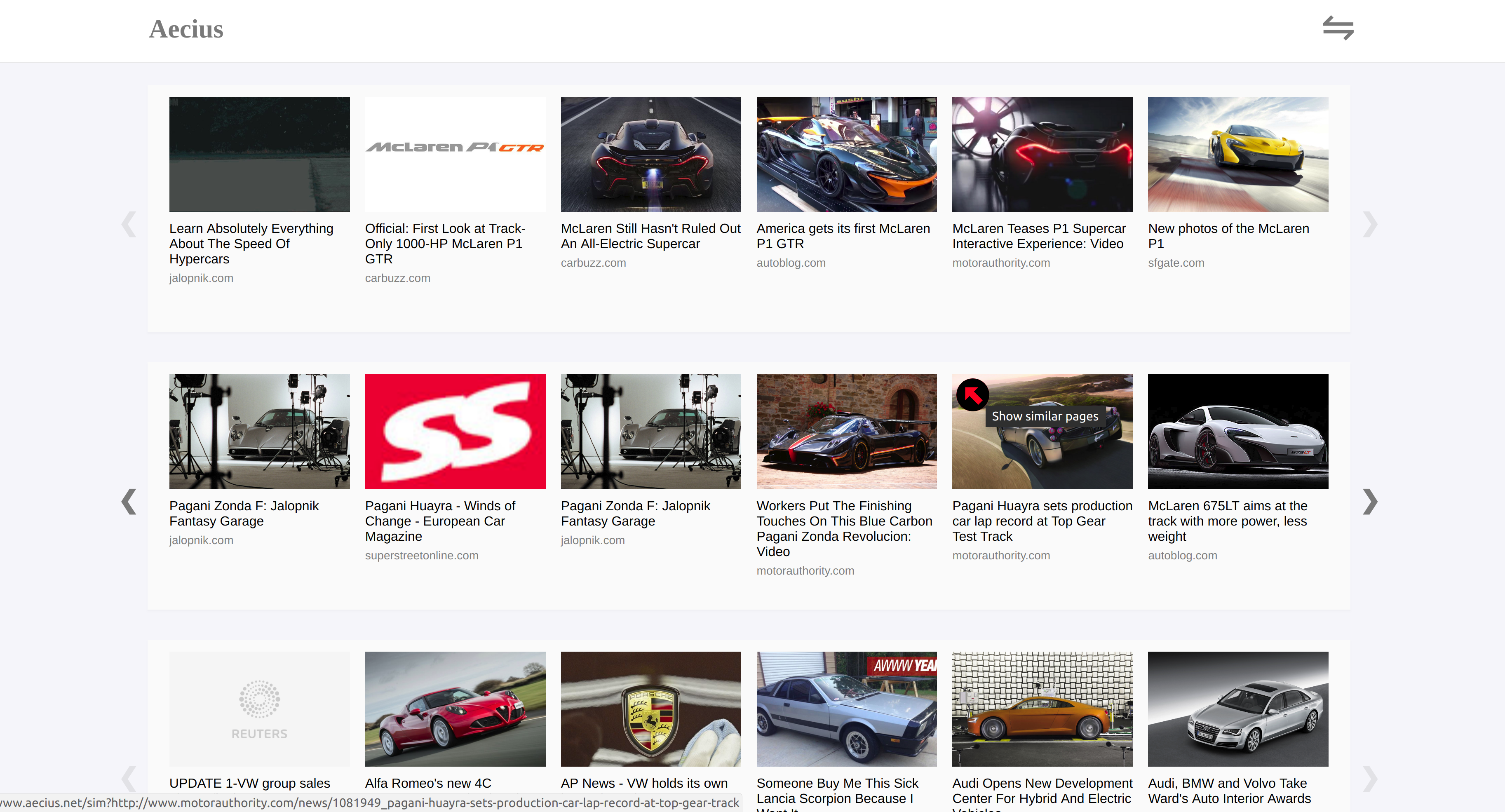This screenshot has height=812, width=1505.
Task: Go to previous items in Pagani row
Action: (129, 501)
